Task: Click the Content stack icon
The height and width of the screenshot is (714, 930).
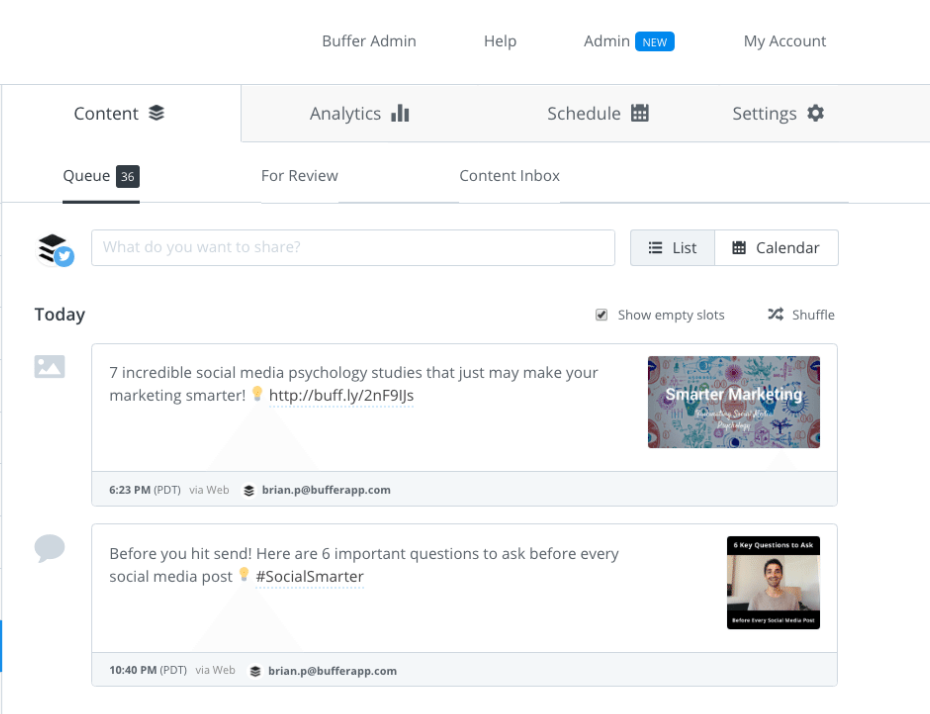Action: coord(156,113)
